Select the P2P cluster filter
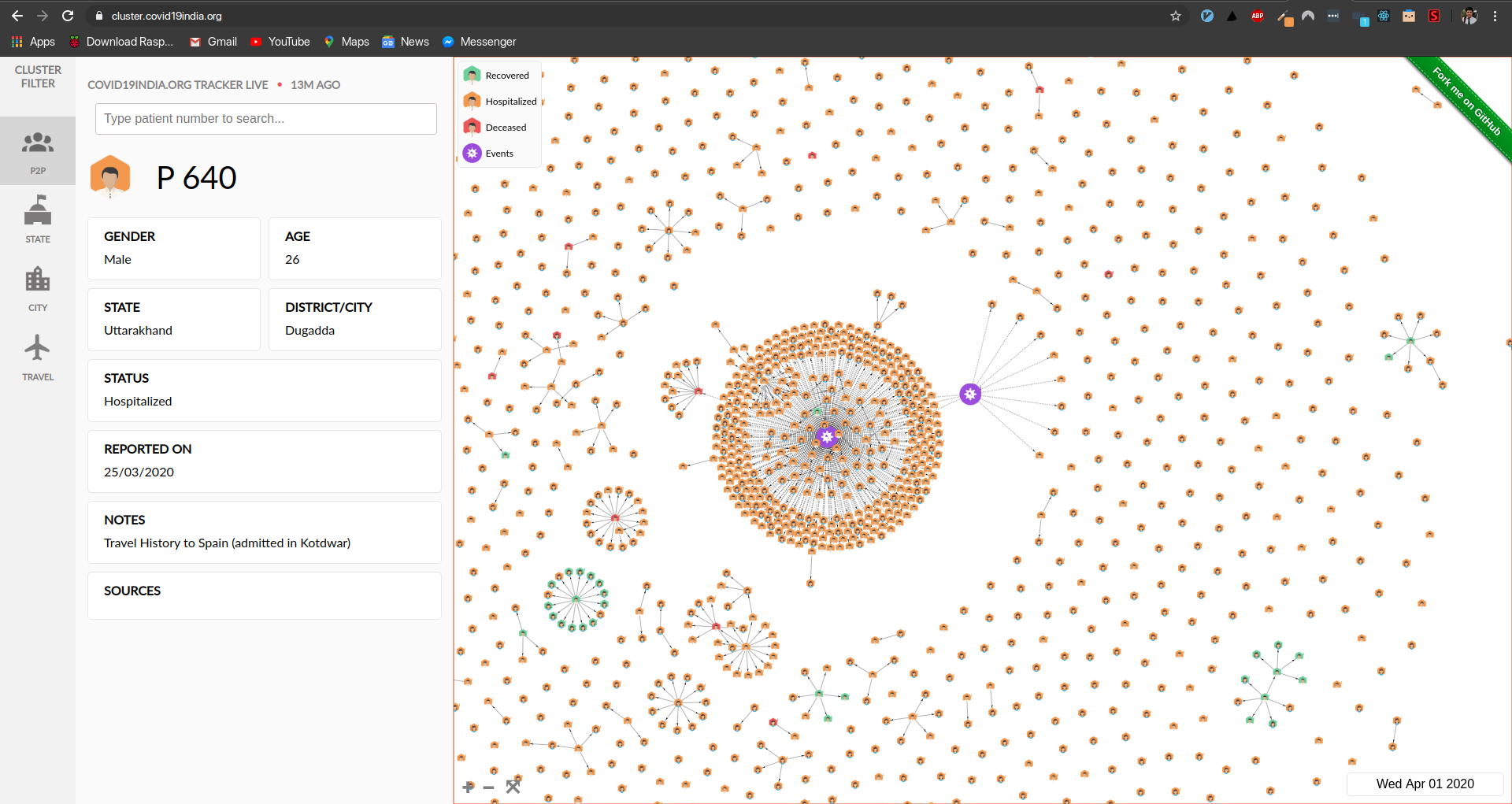This screenshot has height=804, width=1512. point(38,151)
